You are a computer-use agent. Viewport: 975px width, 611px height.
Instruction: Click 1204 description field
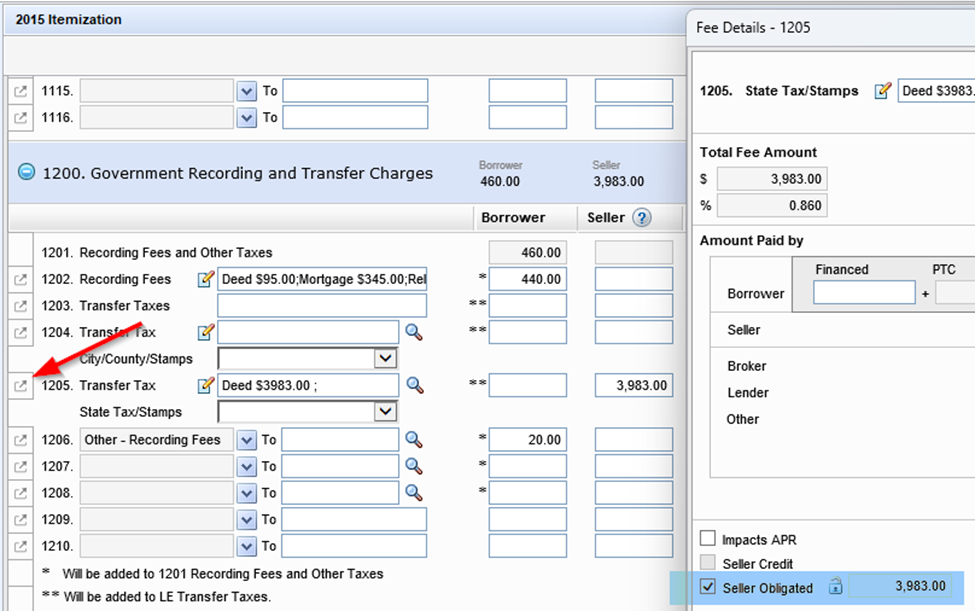[x=308, y=332]
